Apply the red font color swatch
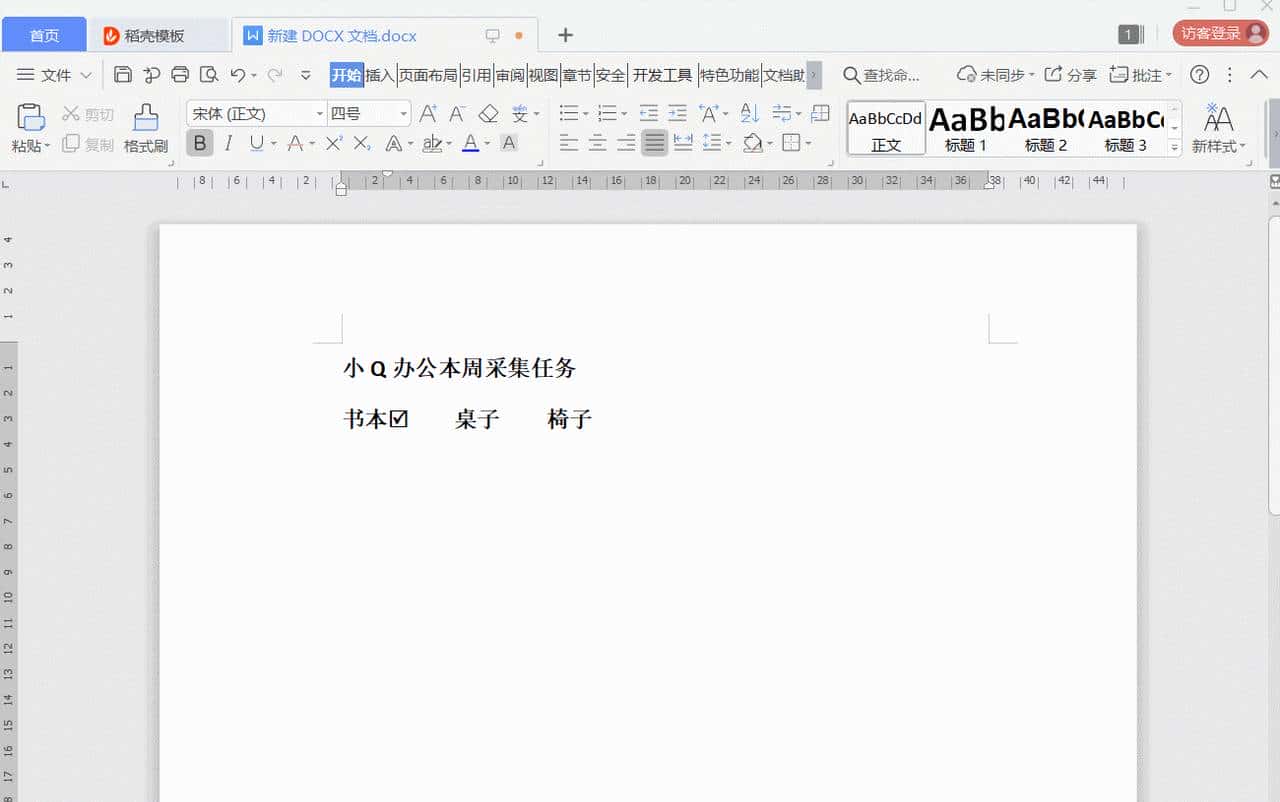The height and width of the screenshot is (802, 1280). click(470, 143)
